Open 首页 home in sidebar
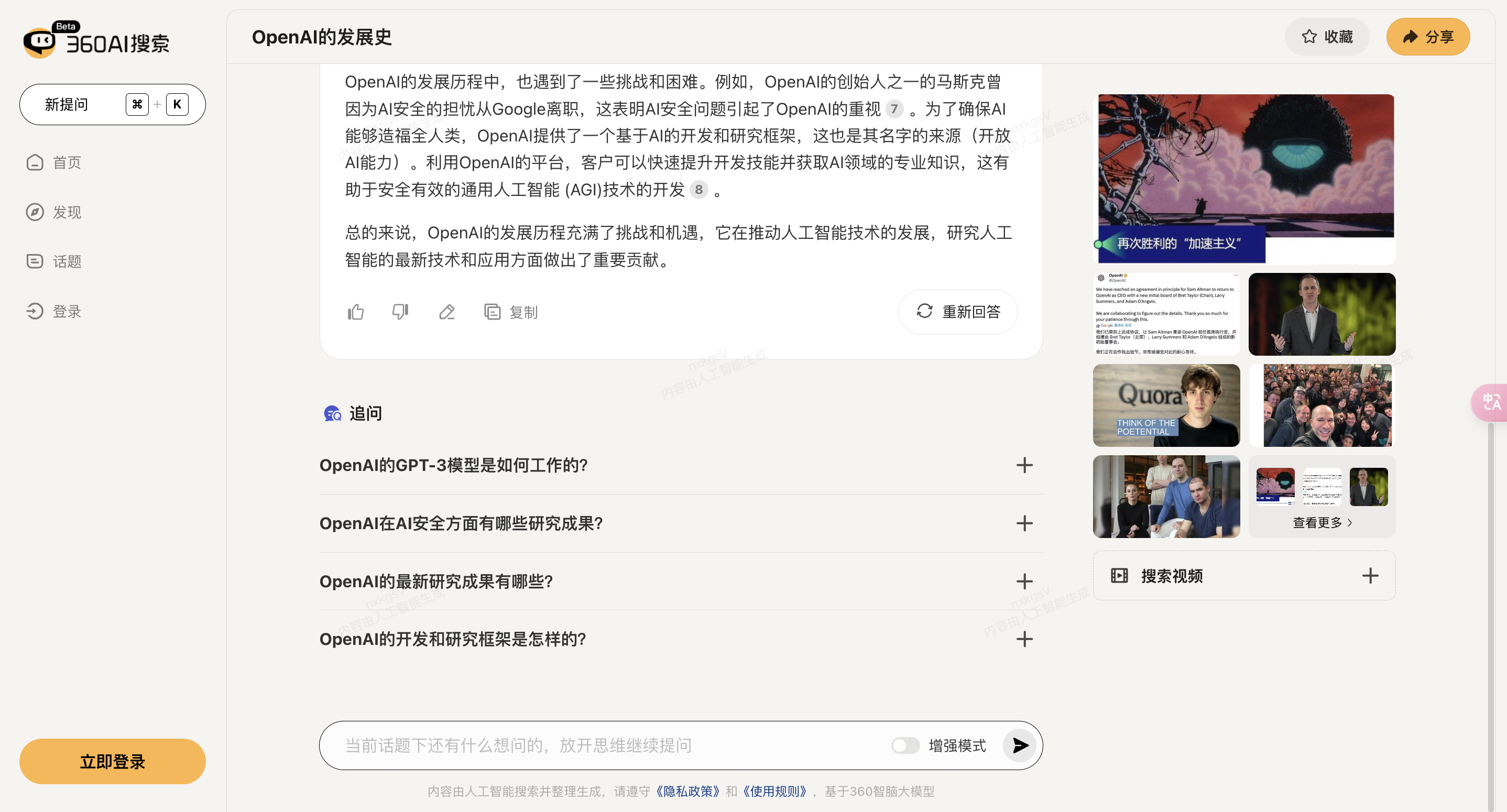The height and width of the screenshot is (812, 1507). [x=54, y=162]
